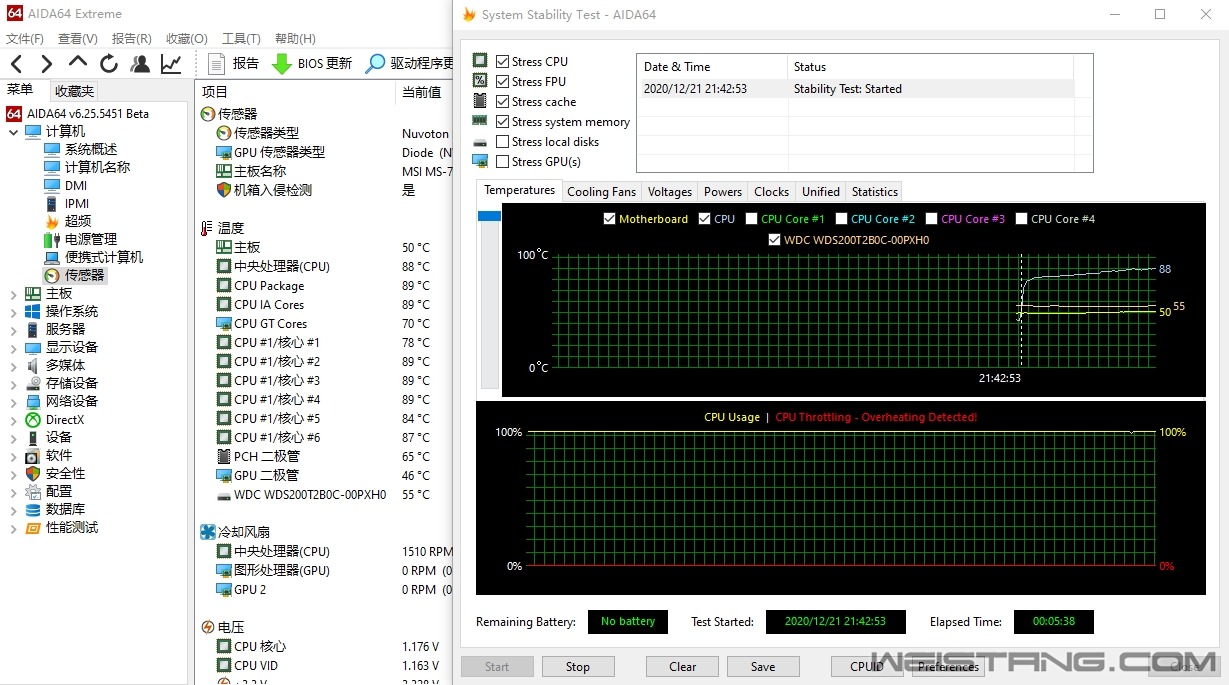
Task: Uncheck the Stress CPU checkbox
Action: tap(502, 62)
